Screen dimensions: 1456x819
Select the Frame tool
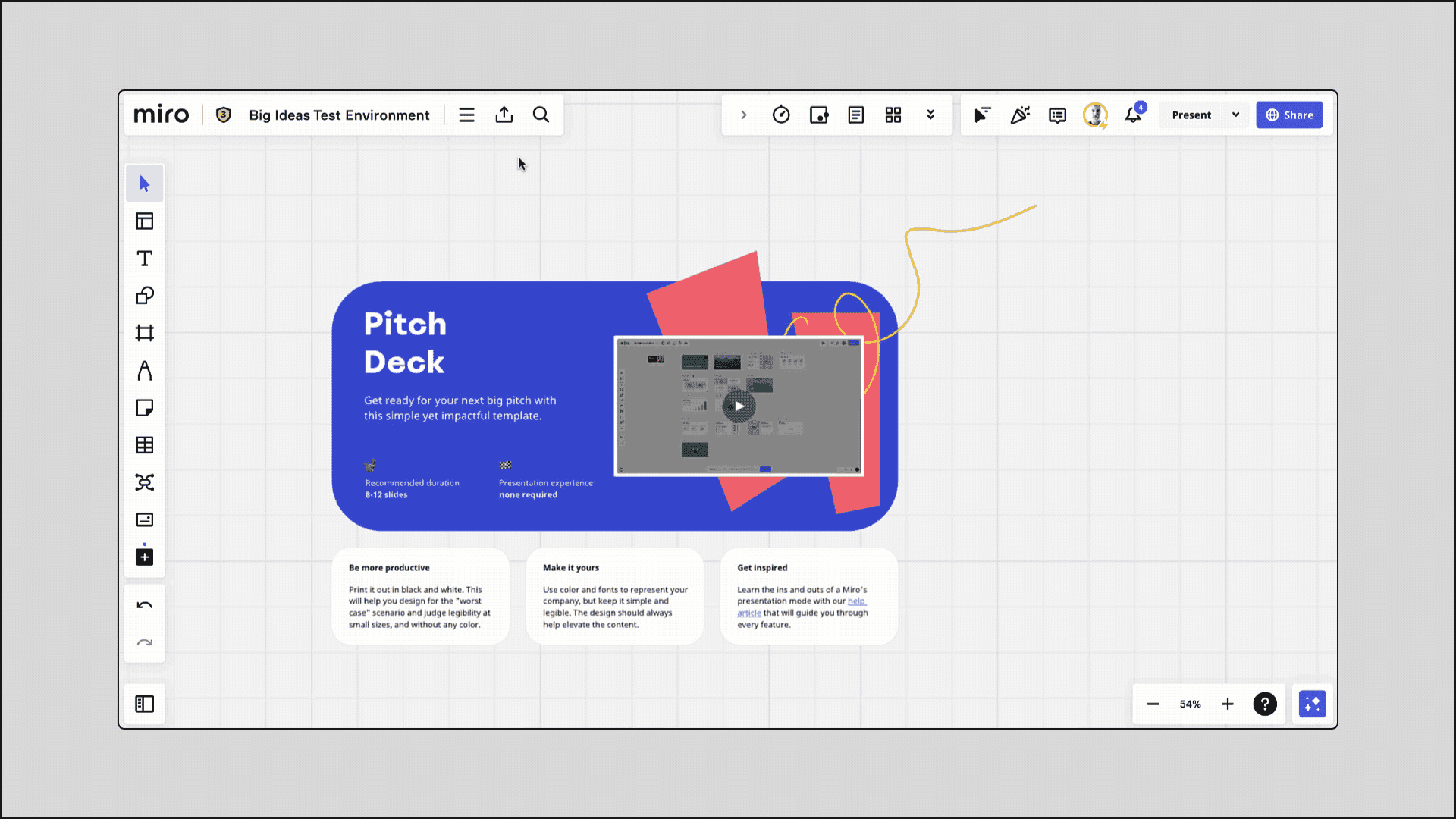[144, 333]
